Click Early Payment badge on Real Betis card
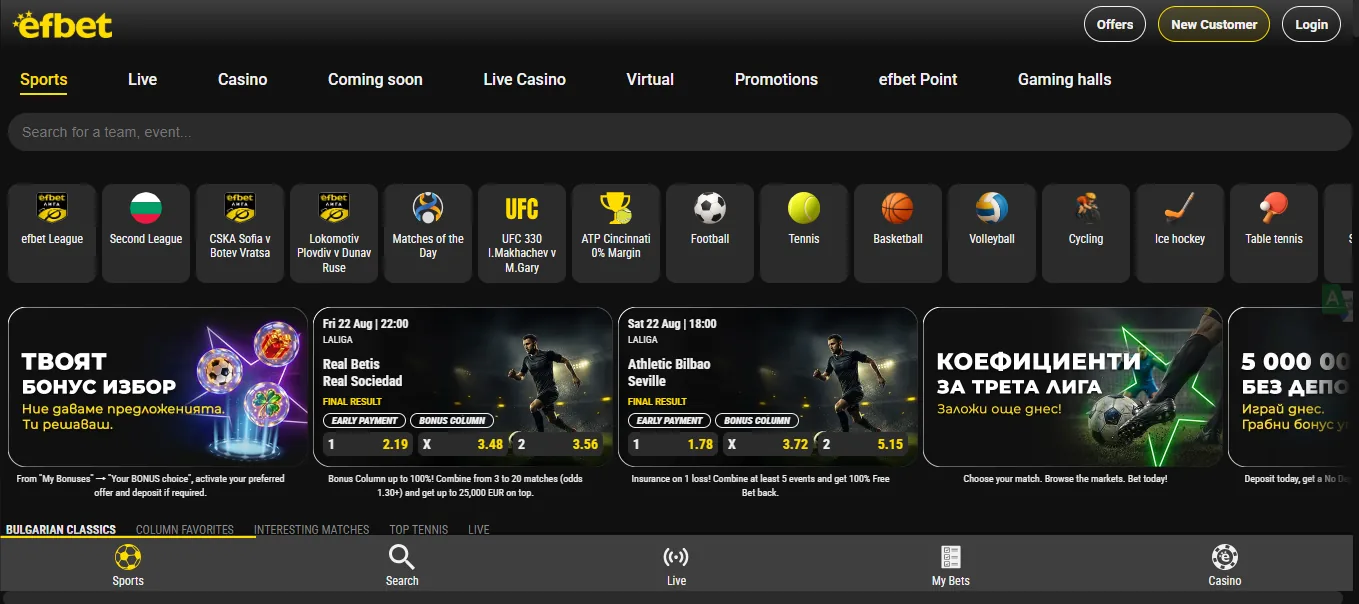1359x604 pixels. coord(364,420)
